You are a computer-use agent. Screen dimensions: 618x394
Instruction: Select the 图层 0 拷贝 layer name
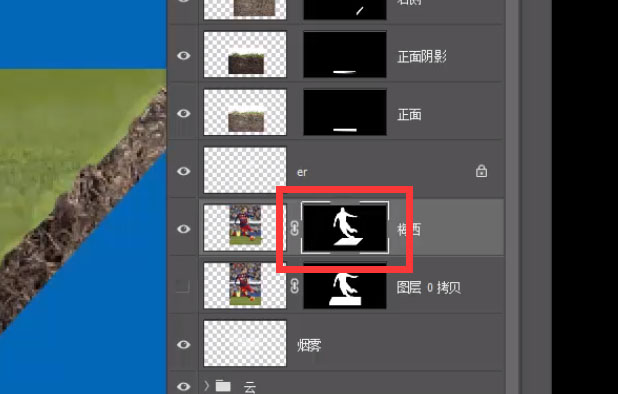point(429,287)
